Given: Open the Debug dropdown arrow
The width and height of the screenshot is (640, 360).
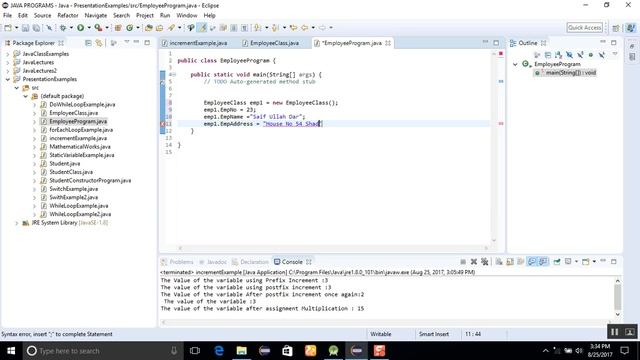Looking at the screenshot, I should coord(71,28).
